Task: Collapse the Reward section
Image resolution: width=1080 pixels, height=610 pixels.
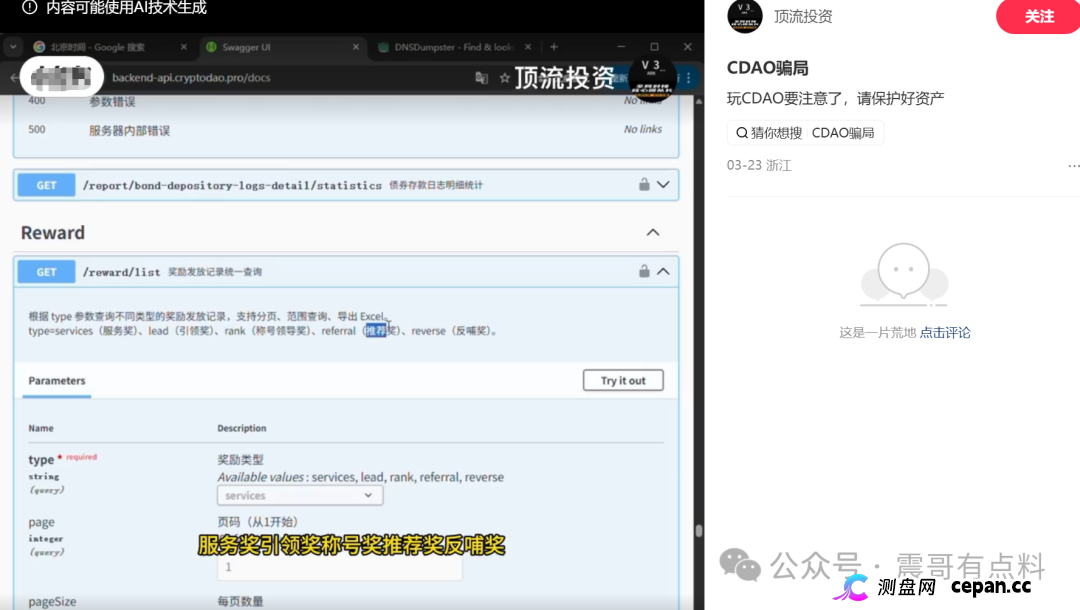Action: point(652,232)
